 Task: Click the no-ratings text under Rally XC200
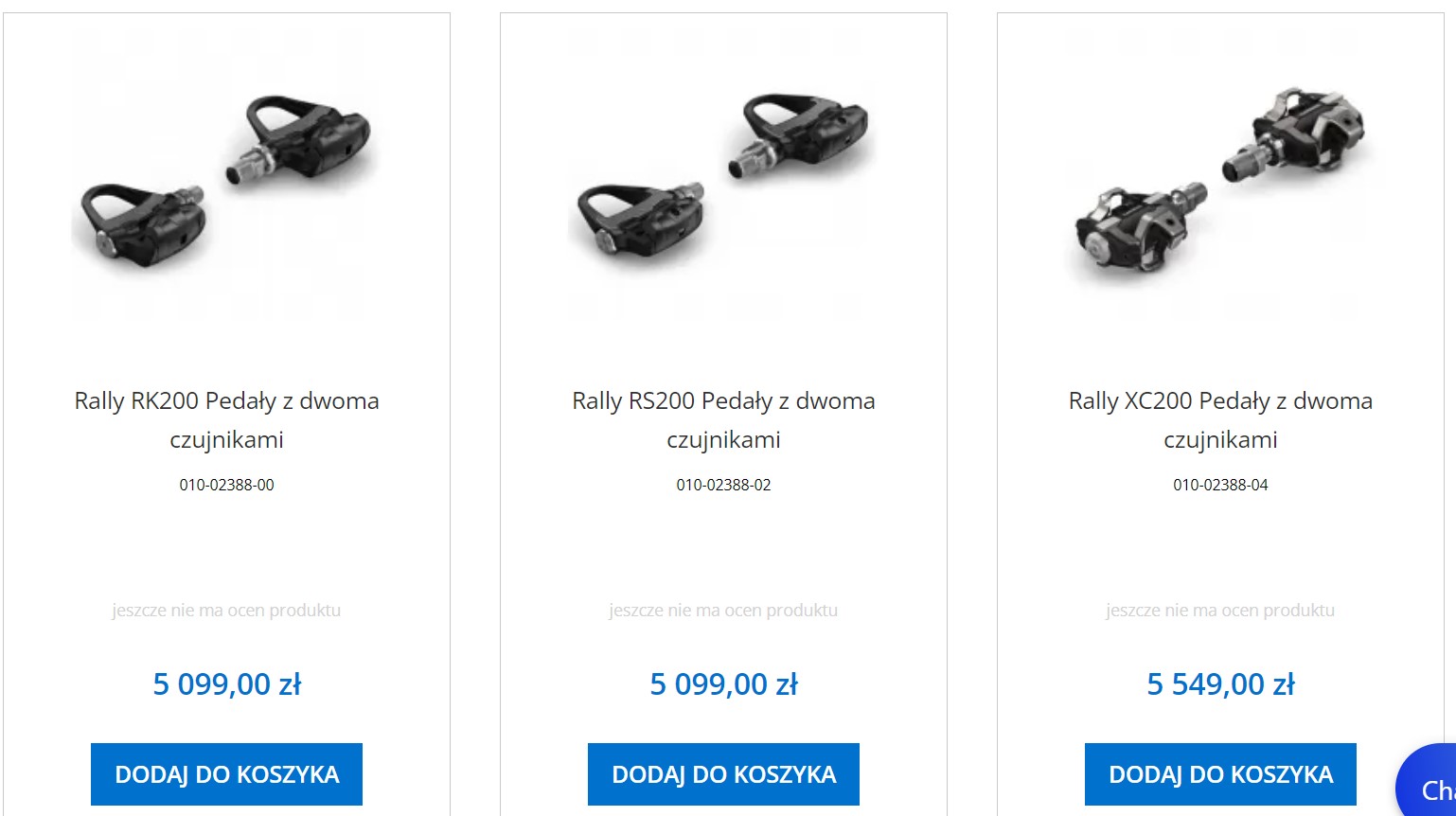[x=1220, y=611]
